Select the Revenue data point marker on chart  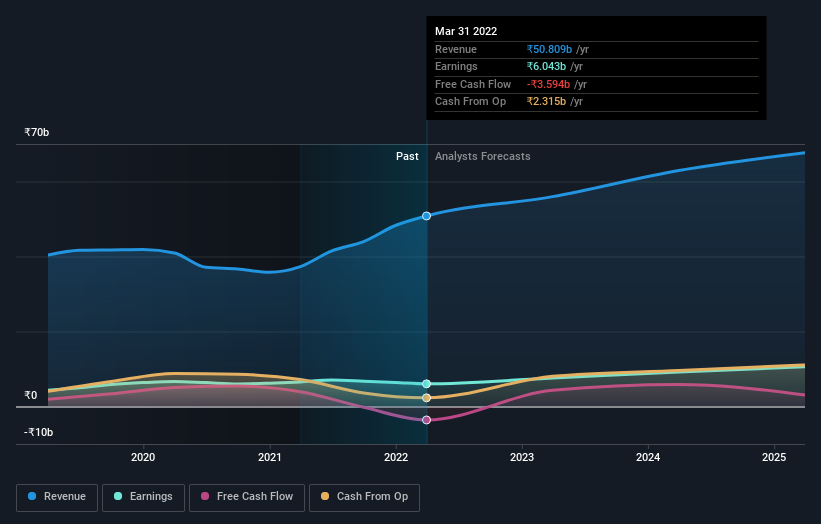tap(426, 216)
